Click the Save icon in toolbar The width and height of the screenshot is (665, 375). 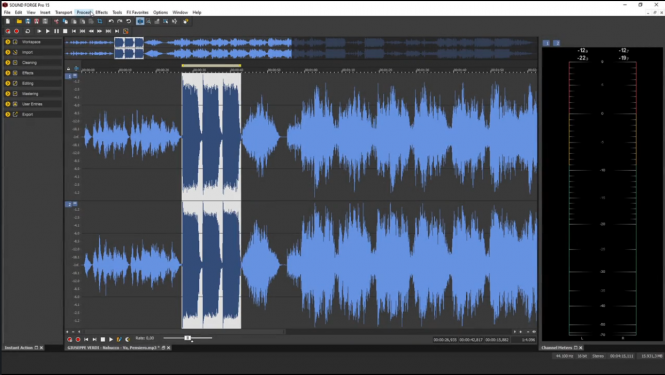(x=28, y=21)
